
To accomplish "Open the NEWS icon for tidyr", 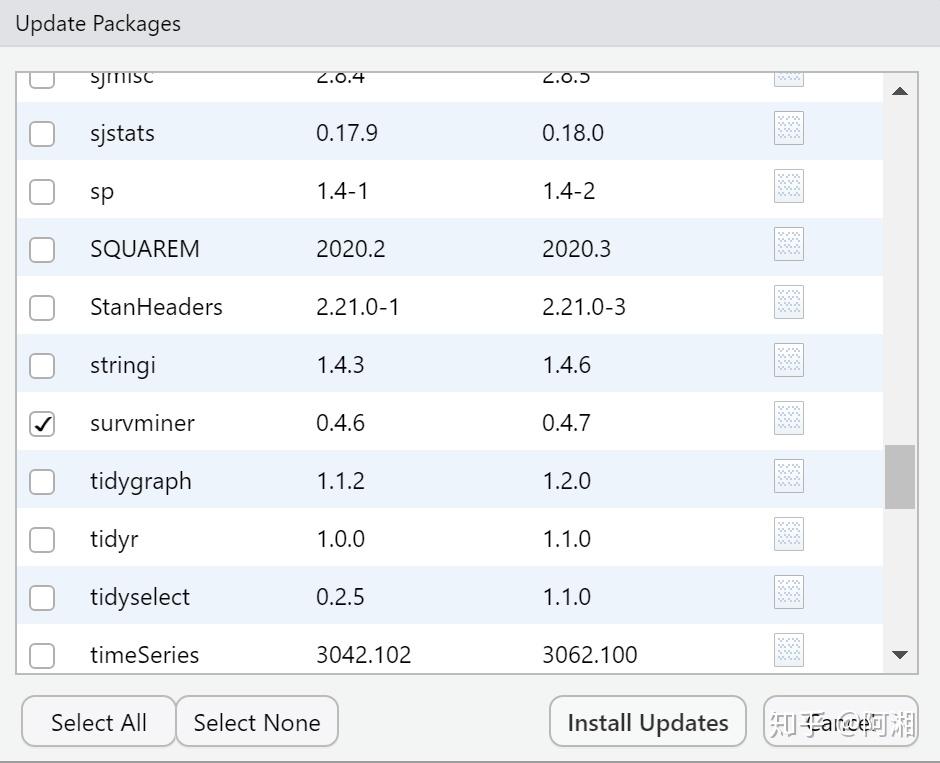I will click(x=788, y=535).
